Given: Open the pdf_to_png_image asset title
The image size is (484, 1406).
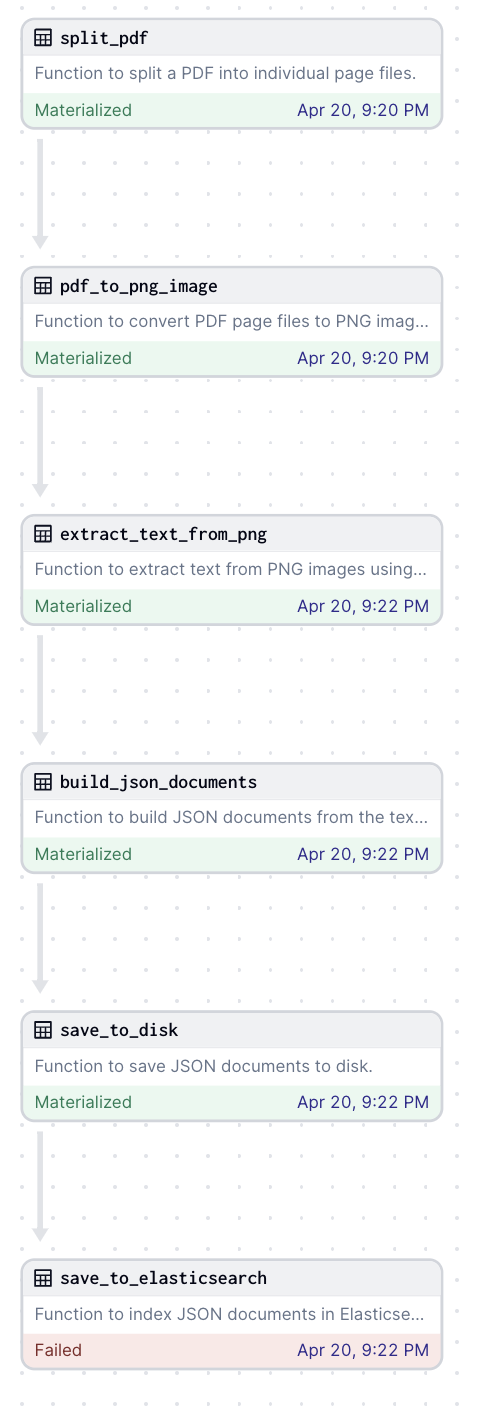Looking at the screenshot, I should point(139,286).
